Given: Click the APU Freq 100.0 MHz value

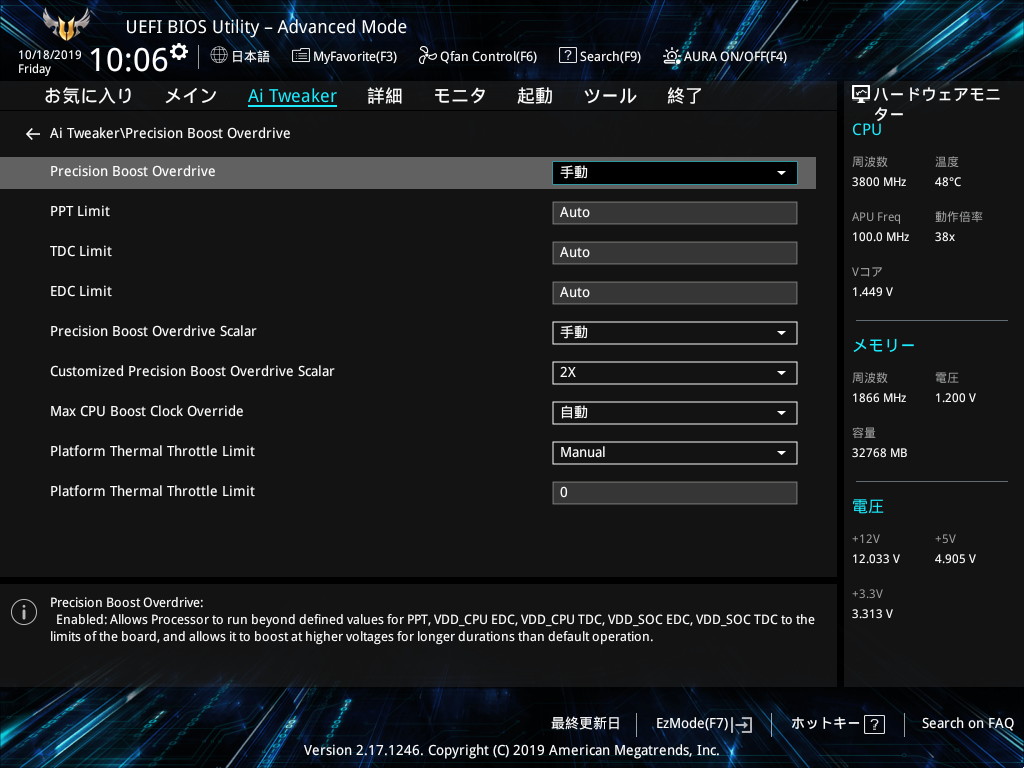Looking at the screenshot, I should pos(880,237).
